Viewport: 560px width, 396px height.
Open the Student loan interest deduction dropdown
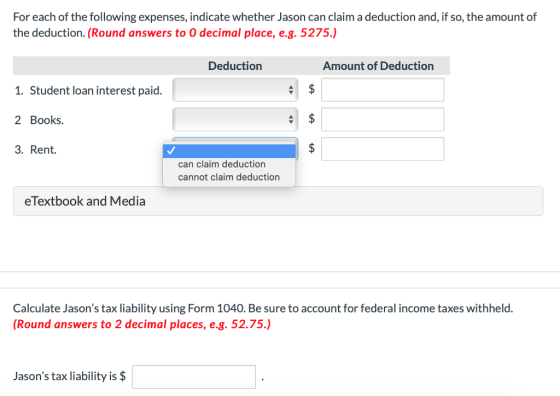235,90
